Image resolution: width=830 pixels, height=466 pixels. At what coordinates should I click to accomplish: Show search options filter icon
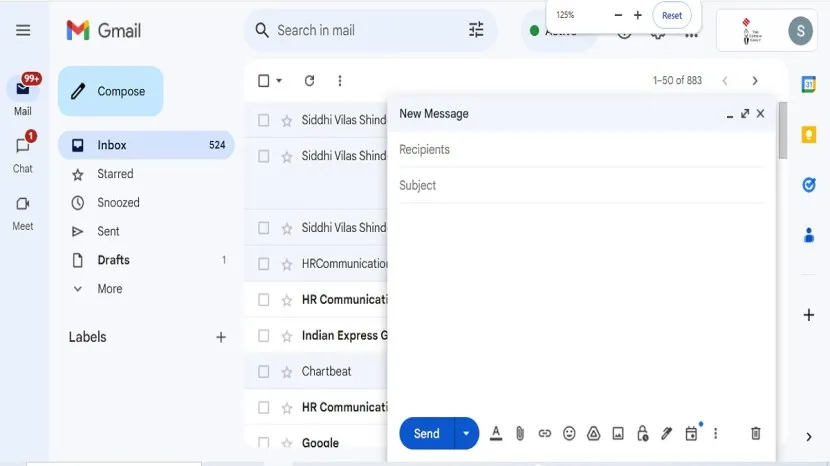[x=476, y=30]
